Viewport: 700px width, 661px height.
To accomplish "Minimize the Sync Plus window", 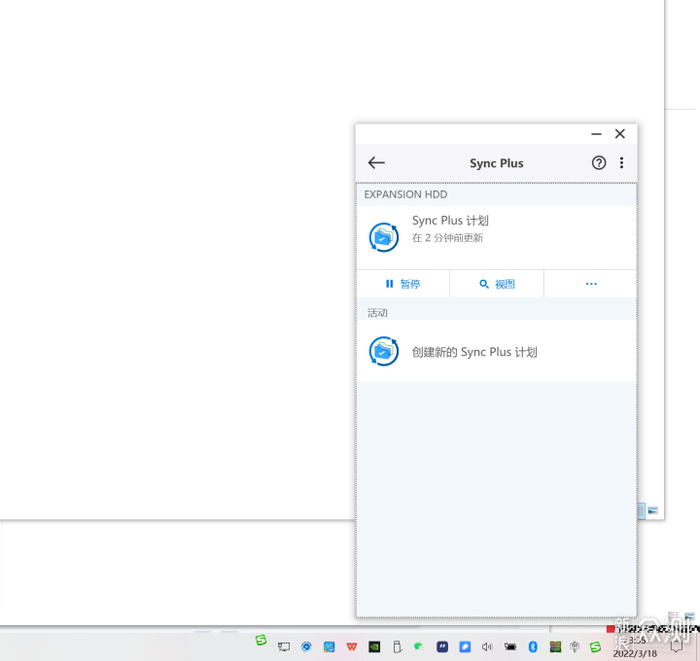I will (596, 134).
